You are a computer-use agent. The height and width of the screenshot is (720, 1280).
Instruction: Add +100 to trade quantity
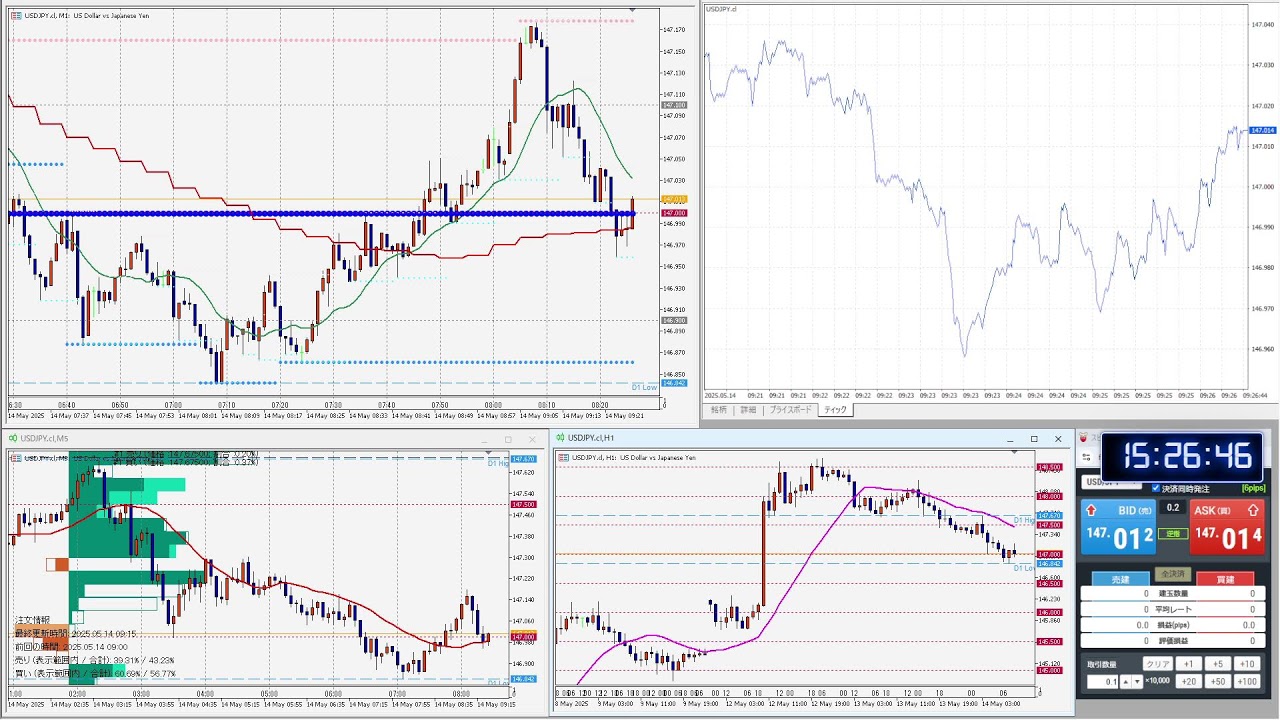coord(1246,681)
